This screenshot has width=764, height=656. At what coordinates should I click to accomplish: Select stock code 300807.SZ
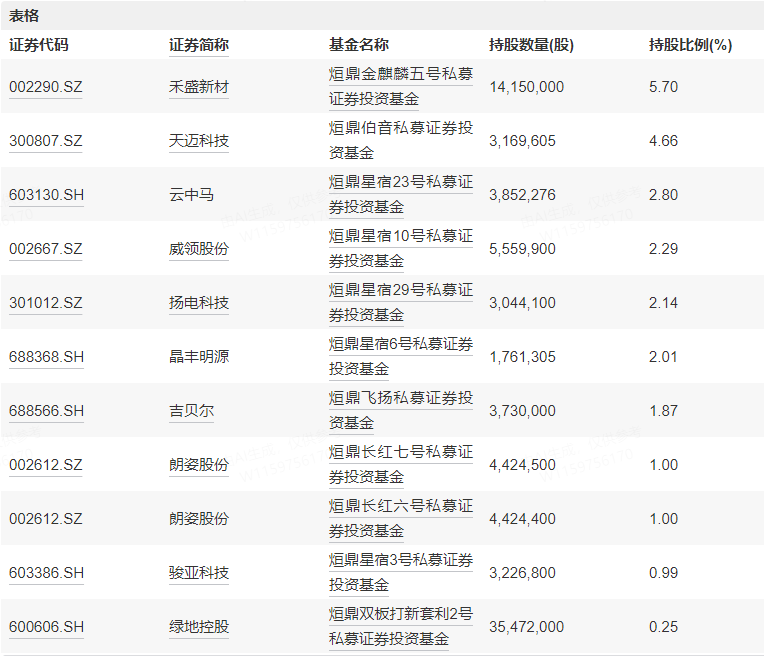pyautogui.click(x=46, y=141)
